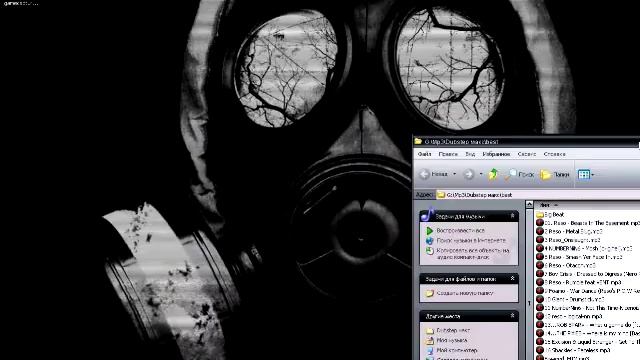Select the file 8 Reso - Rumble feat
This screenshot has width=640, height=360.
click(579, 282)
